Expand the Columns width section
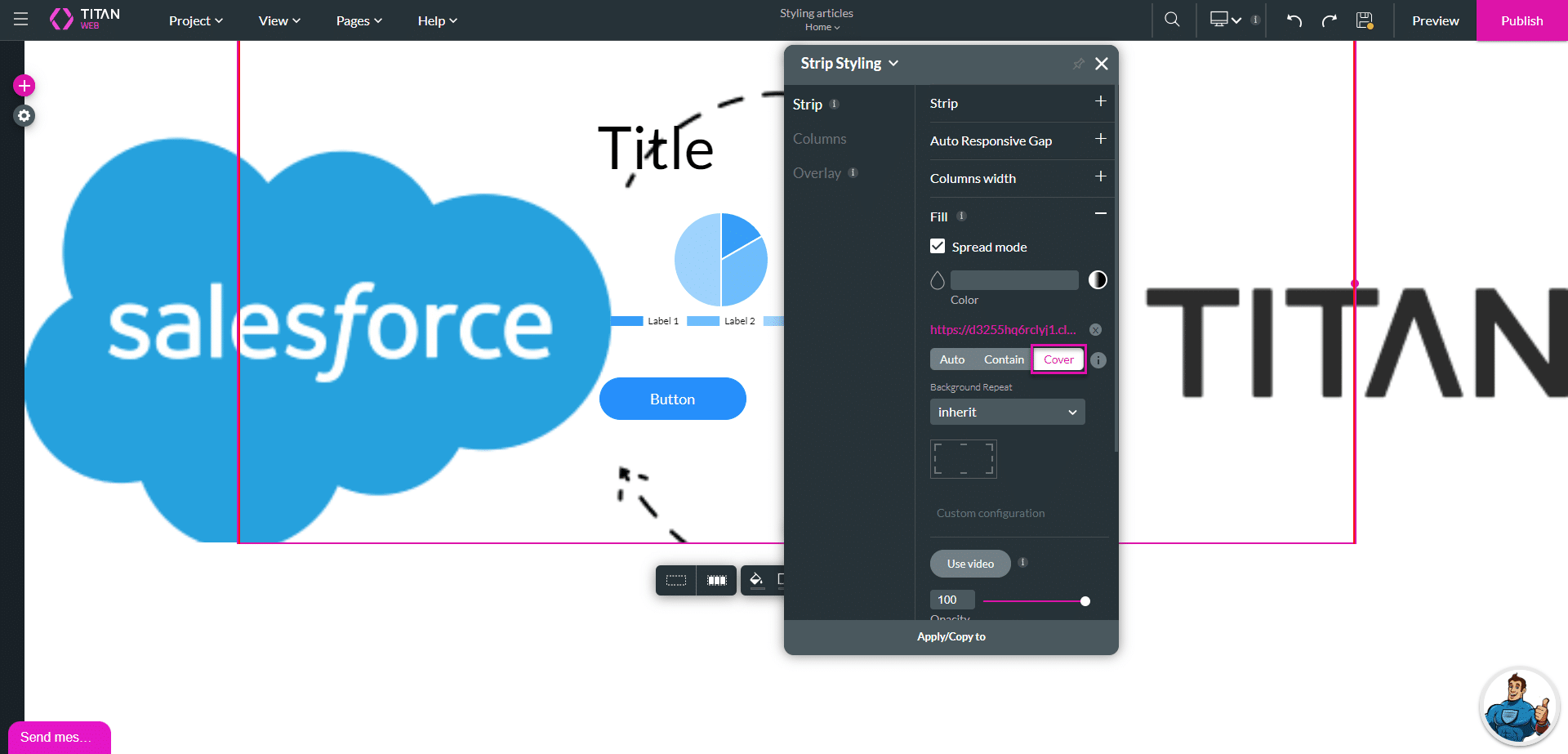The width and height of the screenshot is (1568, 754). click(x=1100, y=177)
